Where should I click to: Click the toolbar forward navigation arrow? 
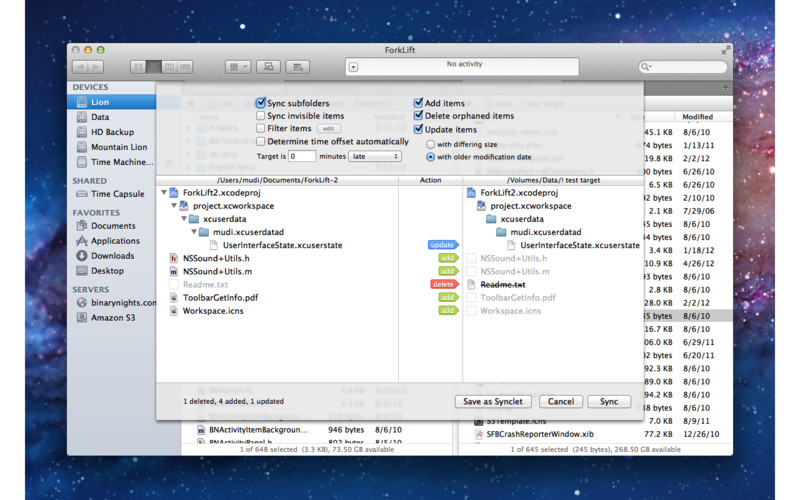tap(95, 67)
